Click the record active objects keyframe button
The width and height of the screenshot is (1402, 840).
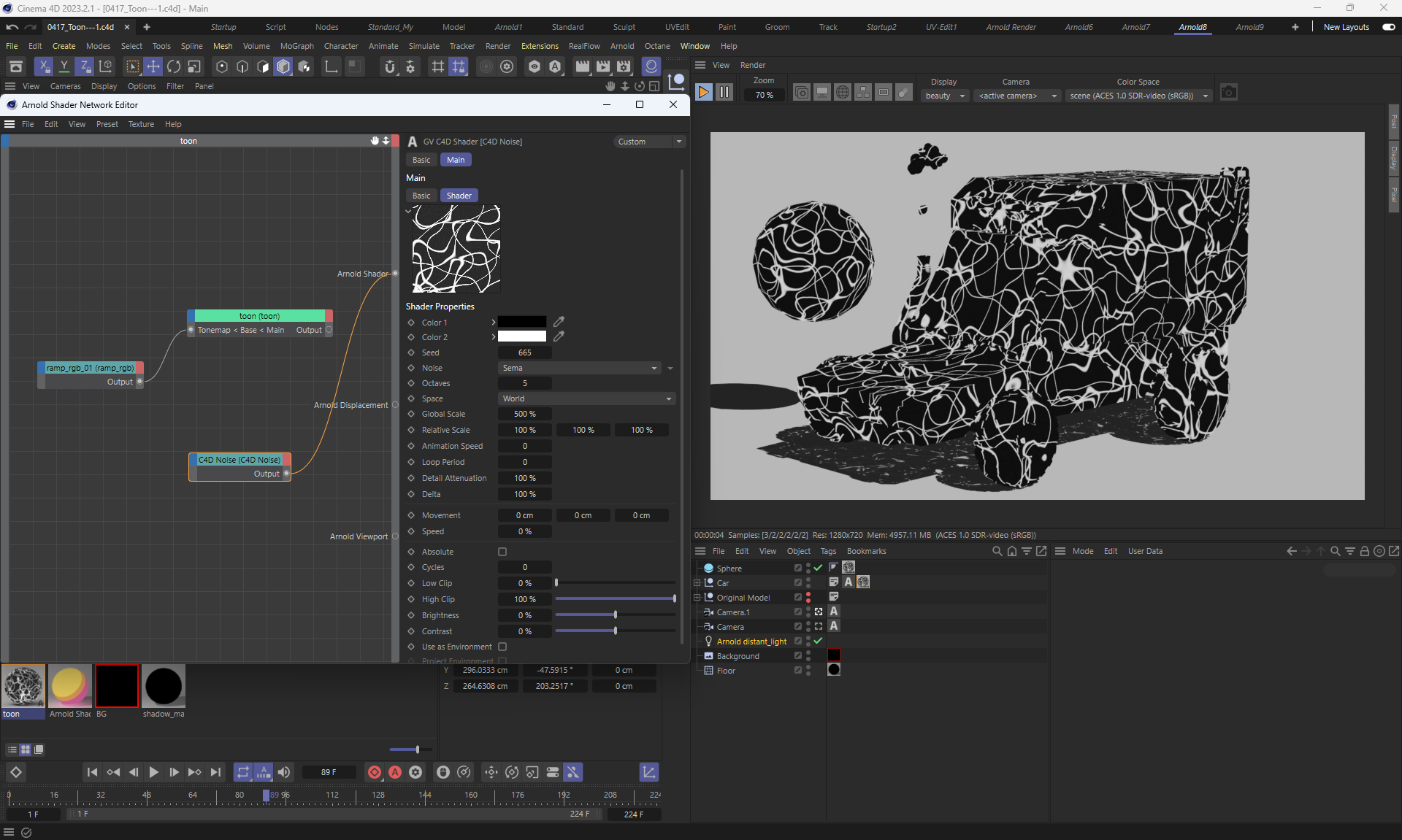(375, 772)
